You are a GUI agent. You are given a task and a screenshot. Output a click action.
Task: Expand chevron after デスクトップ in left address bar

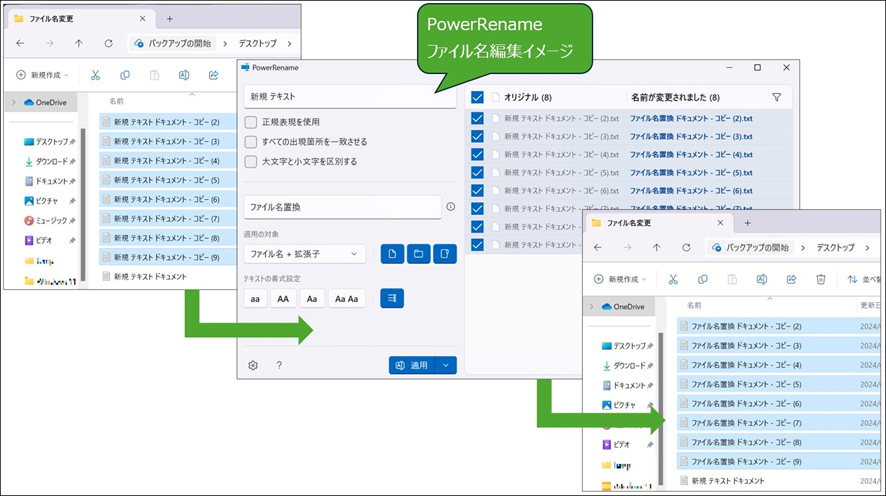[x=289, y=43]
